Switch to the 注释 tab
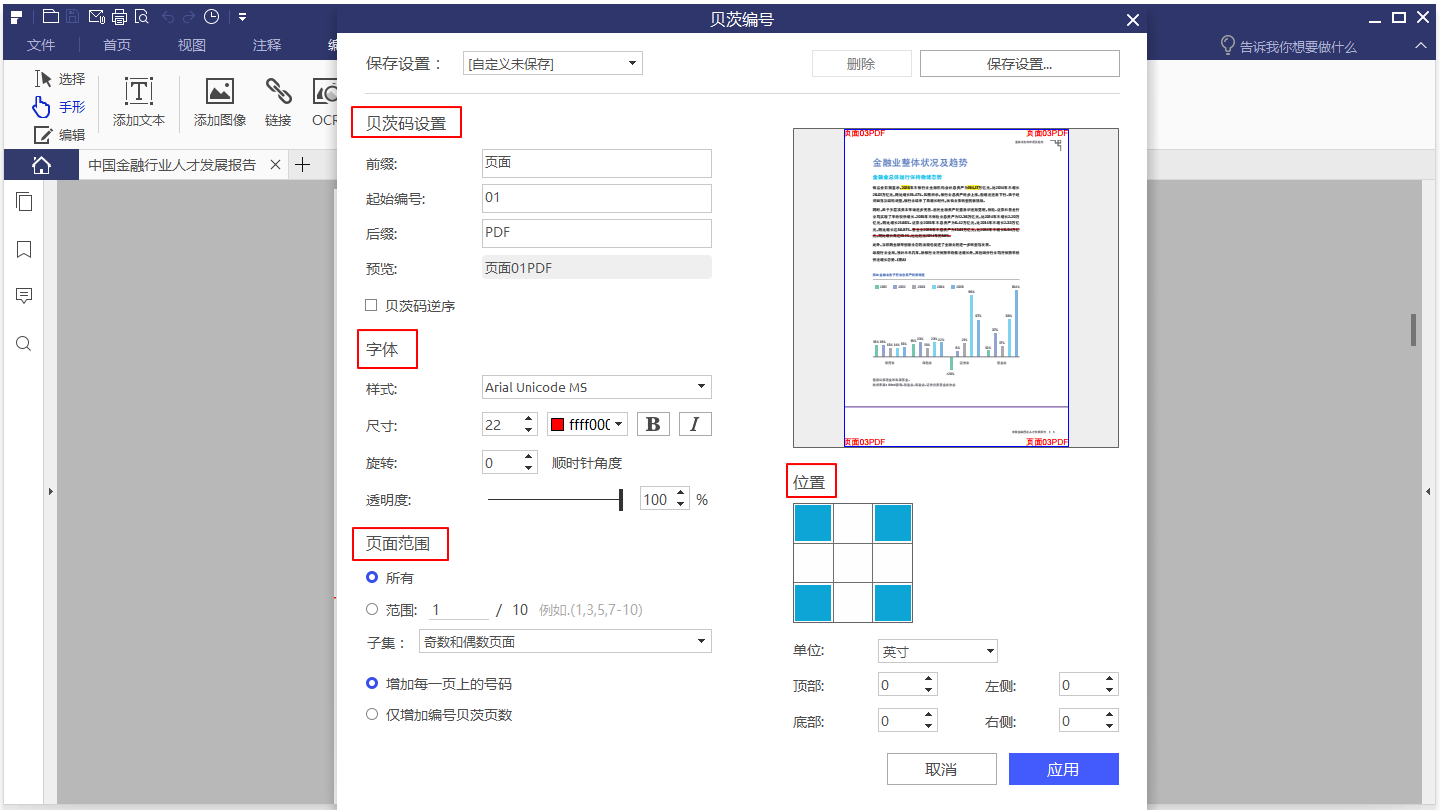 [x=267, y=45]
